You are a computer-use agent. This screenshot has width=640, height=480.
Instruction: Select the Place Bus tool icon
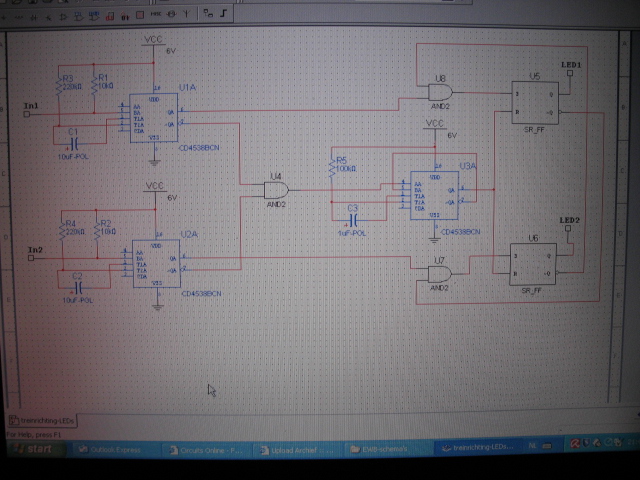click(x=224, y=14)
